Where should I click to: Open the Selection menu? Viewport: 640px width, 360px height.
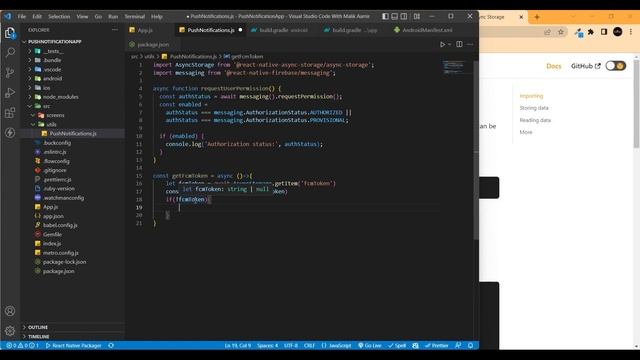click(x=59, y=17)
